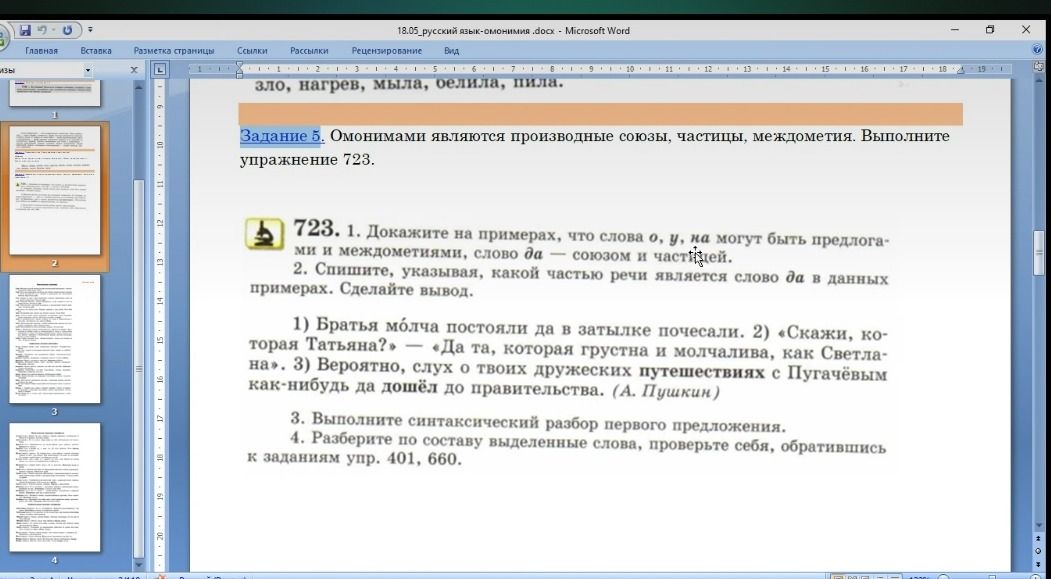Viewport: 1051px width, 579px height.
Task: Jump to page 3 thumbnail
Action: 54,339
